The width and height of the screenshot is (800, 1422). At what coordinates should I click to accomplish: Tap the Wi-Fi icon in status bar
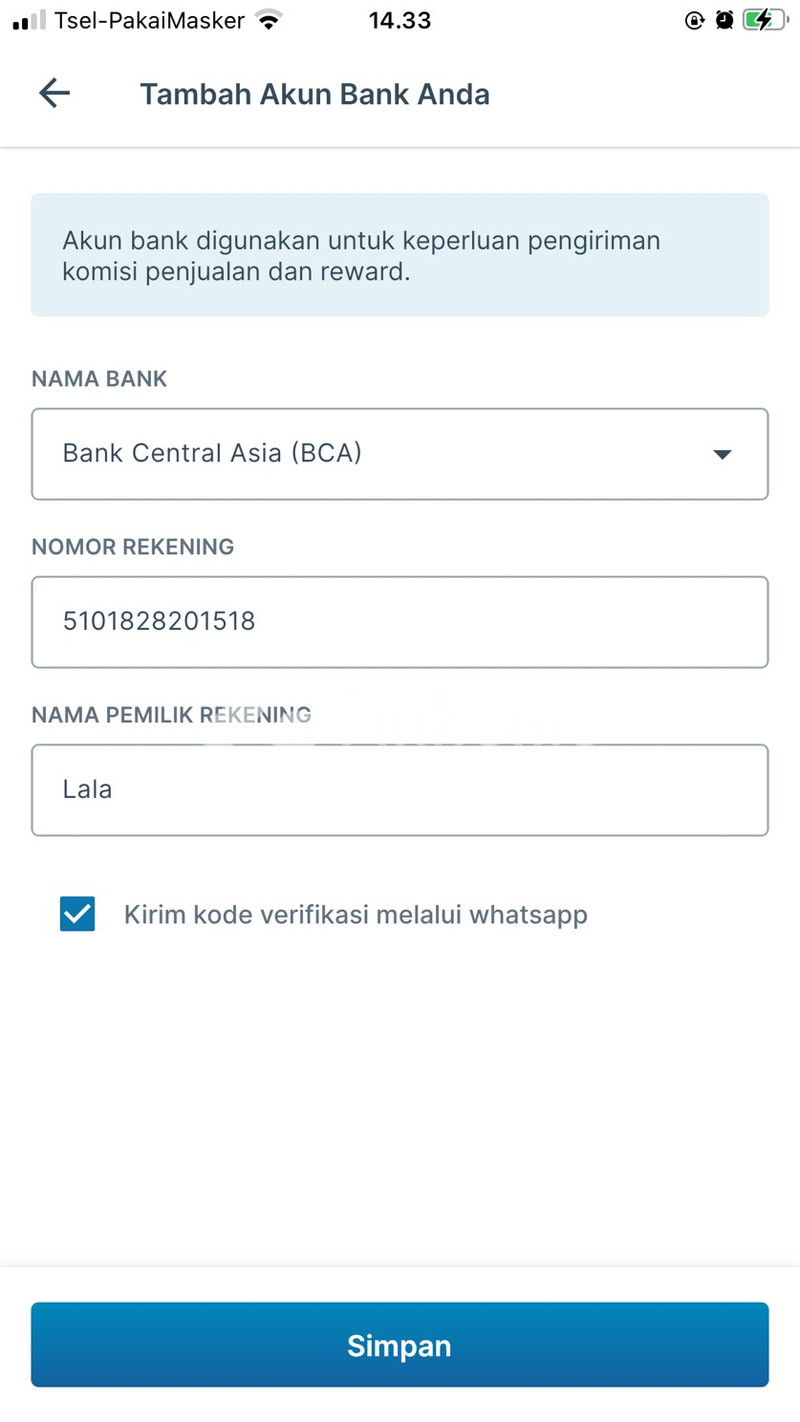tap(268, 20)
